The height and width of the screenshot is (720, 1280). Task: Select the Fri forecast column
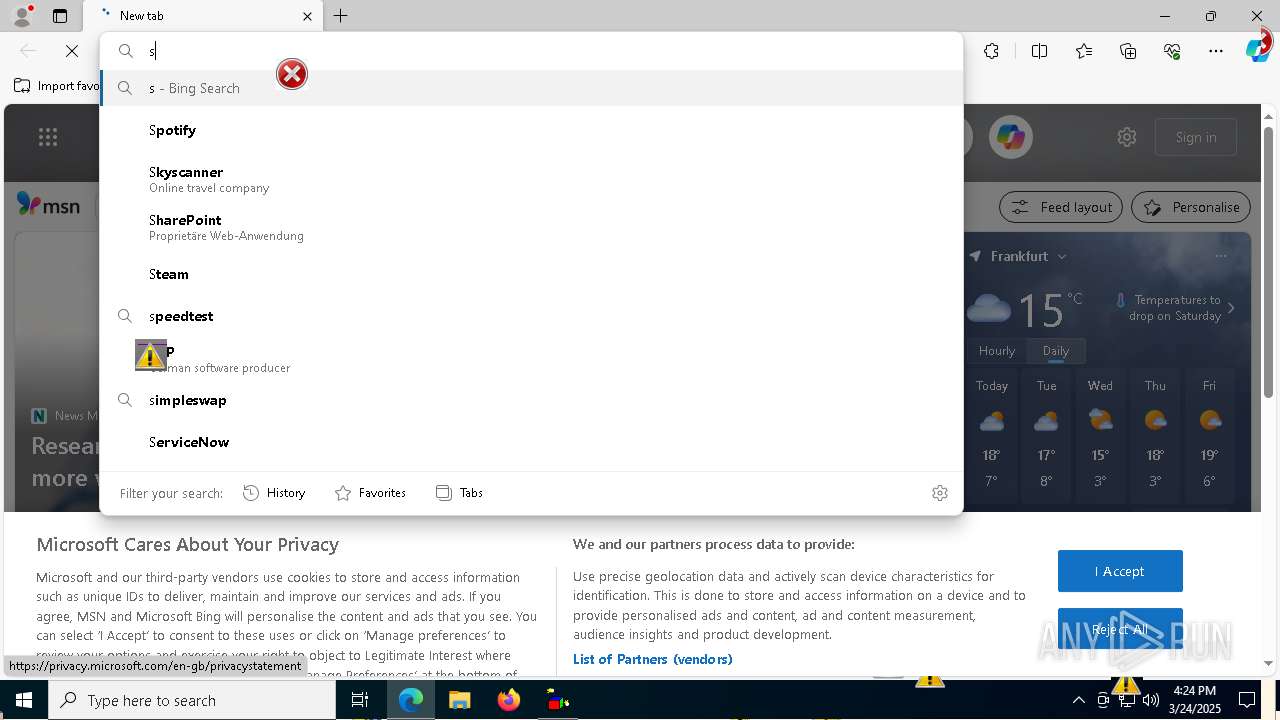click(x=1210, y=435)
